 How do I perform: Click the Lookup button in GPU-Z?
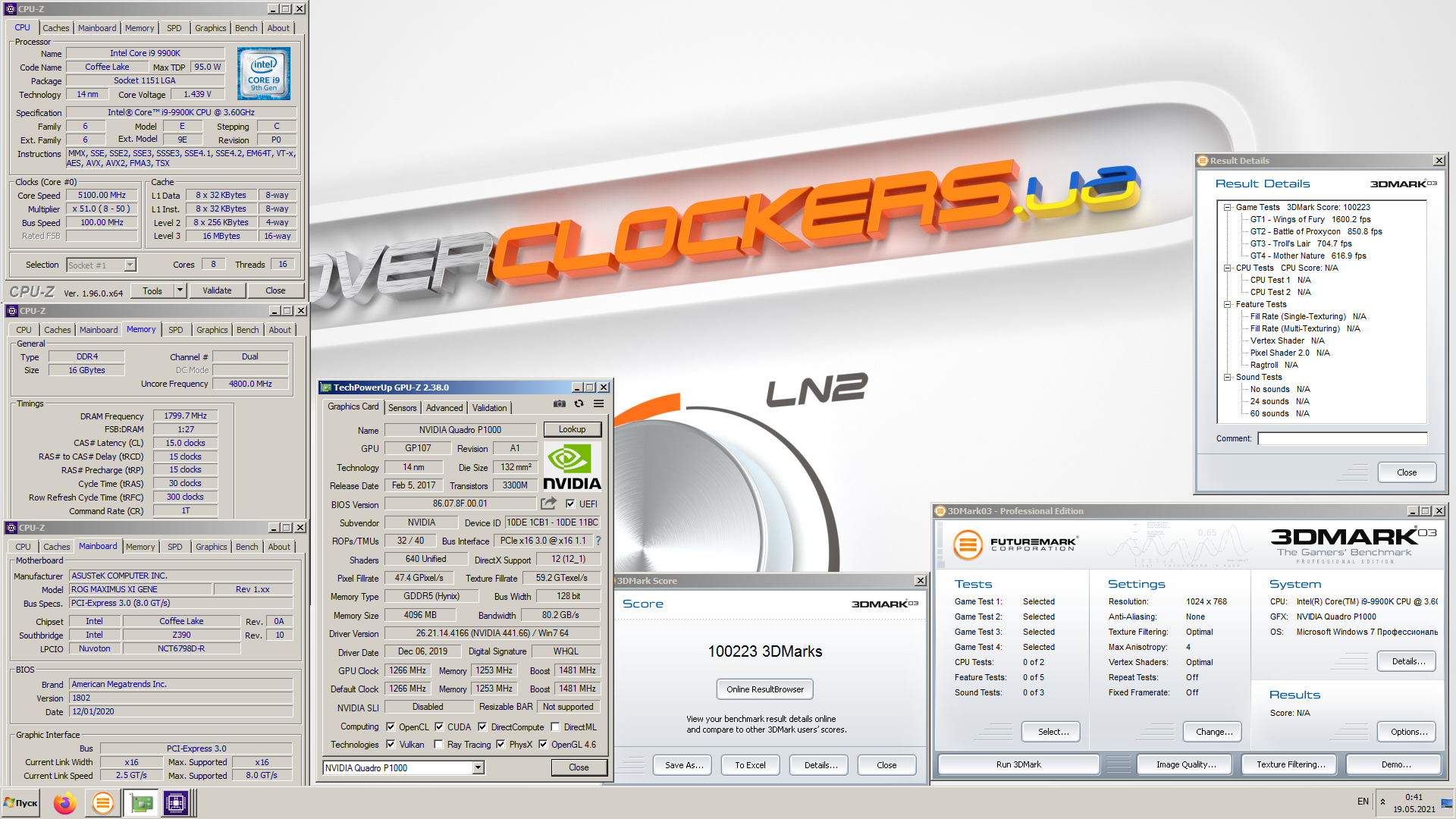coord(572,429)
